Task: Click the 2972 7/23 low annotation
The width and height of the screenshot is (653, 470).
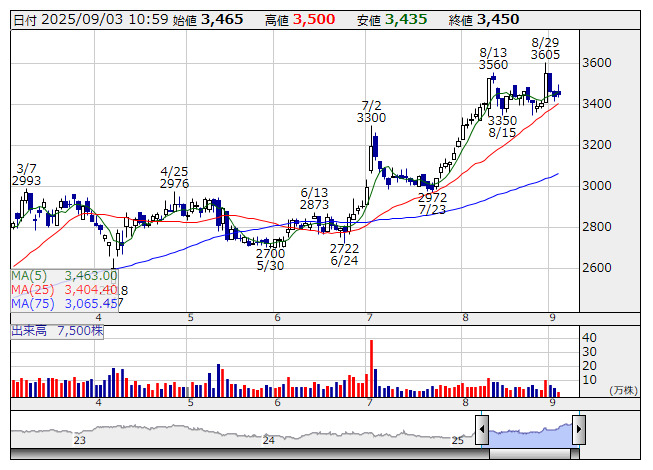Action: pos(432,204)
